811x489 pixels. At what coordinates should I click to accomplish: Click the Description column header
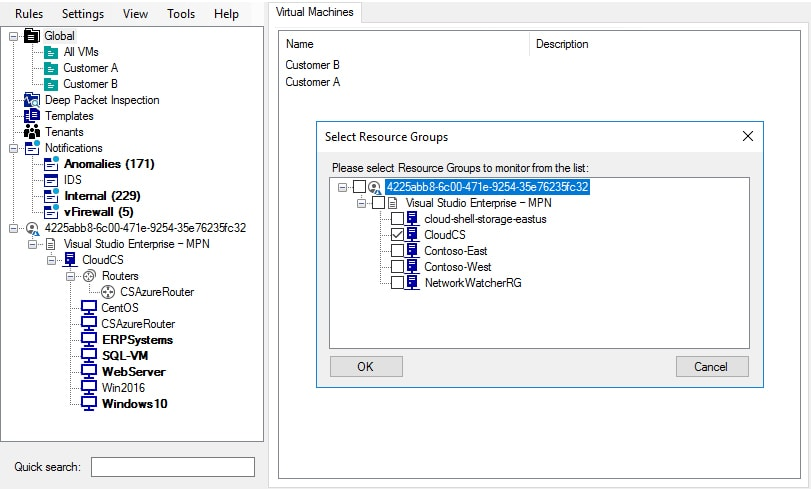664,44
